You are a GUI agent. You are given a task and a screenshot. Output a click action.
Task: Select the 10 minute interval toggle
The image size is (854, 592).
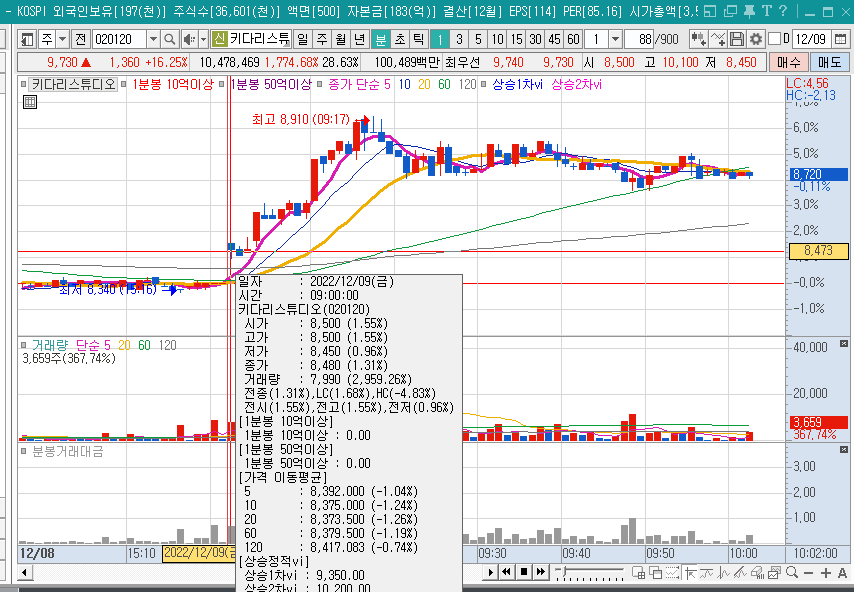point(497,39)
